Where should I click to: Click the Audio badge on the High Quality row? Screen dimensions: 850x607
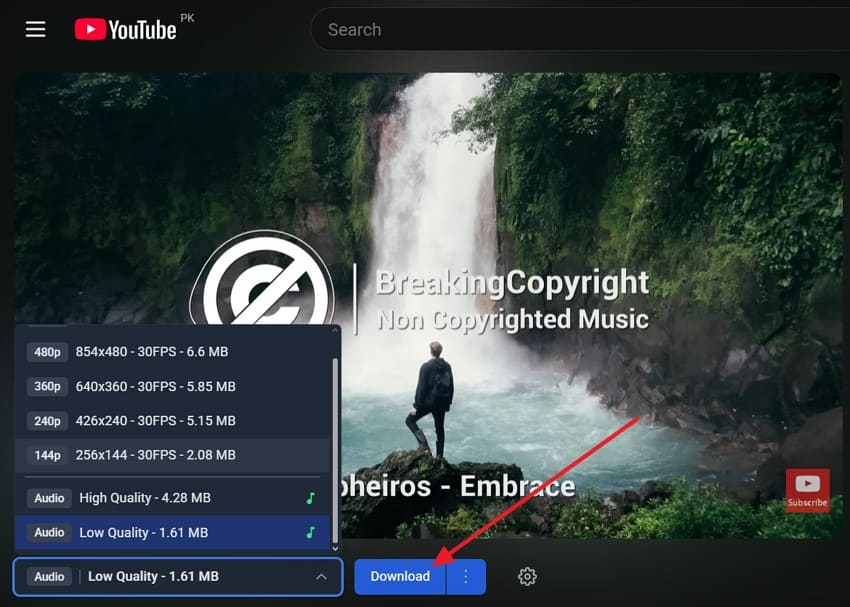click(48, 497)
